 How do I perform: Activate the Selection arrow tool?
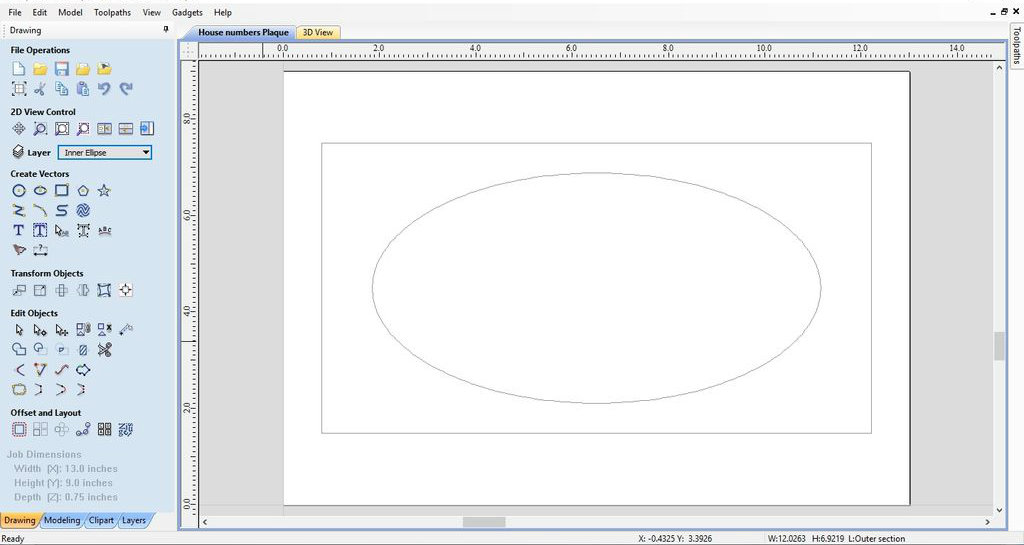click(x=19, y=330)
